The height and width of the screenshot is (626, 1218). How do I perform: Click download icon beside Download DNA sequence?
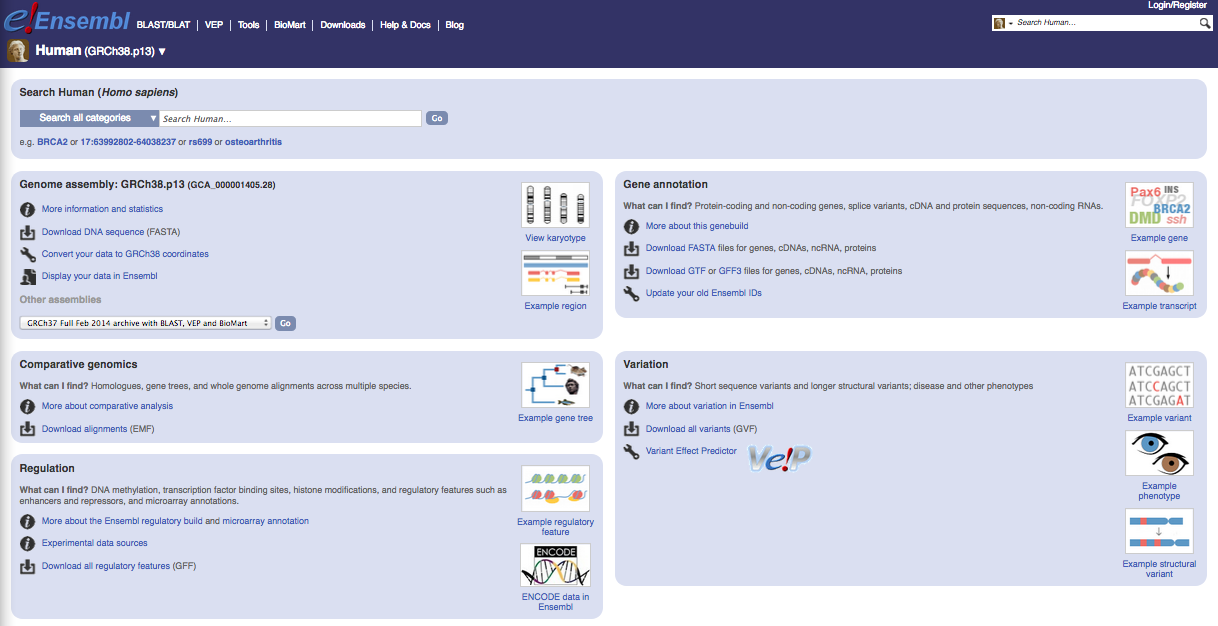[28, 232]
